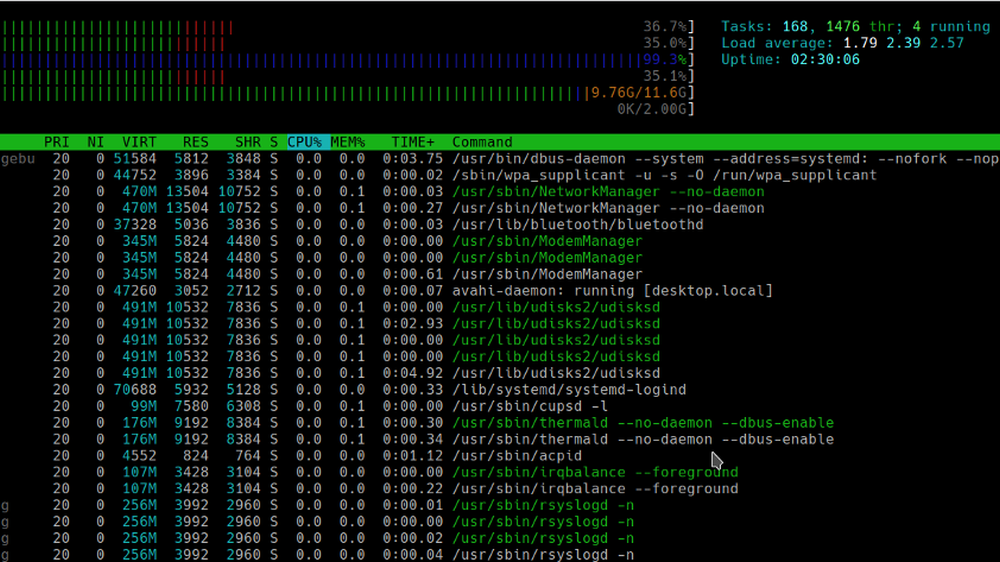Click the CPU meter showing 35.0%
The height and width of the screenshot is (562, 1000).
coord(348,43)
